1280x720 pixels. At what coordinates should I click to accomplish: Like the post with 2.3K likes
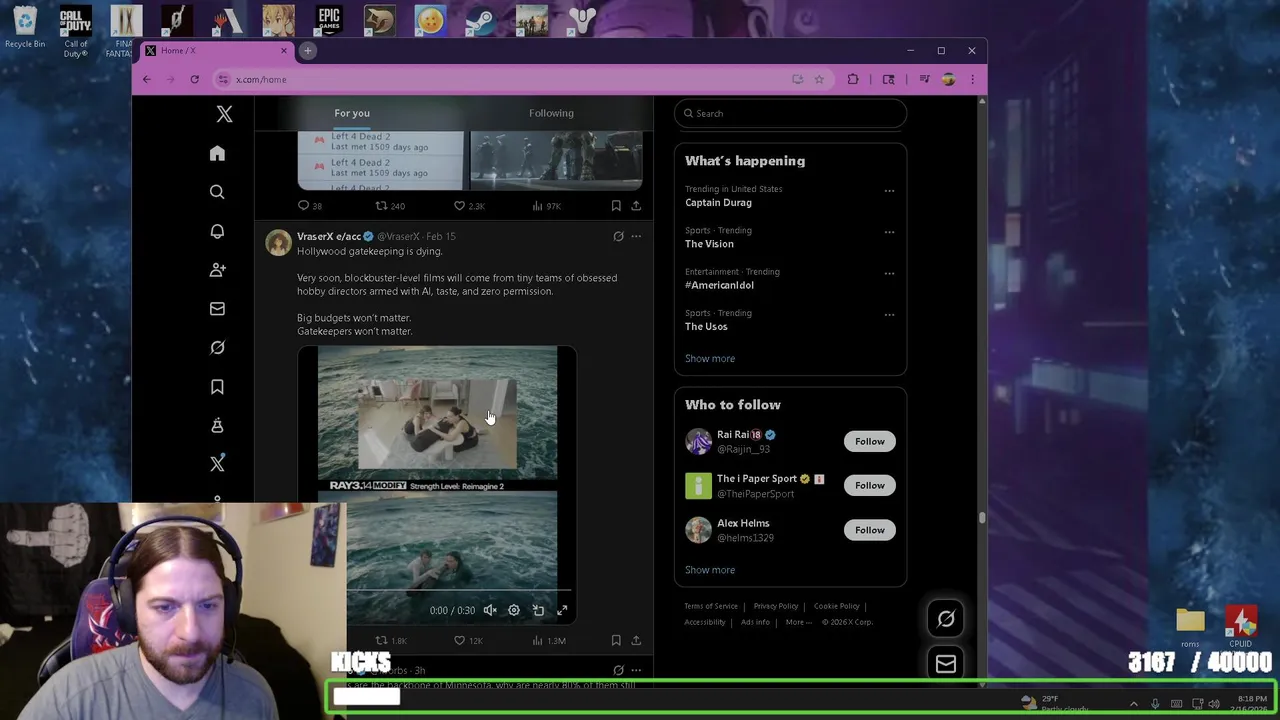pos(468,206)
